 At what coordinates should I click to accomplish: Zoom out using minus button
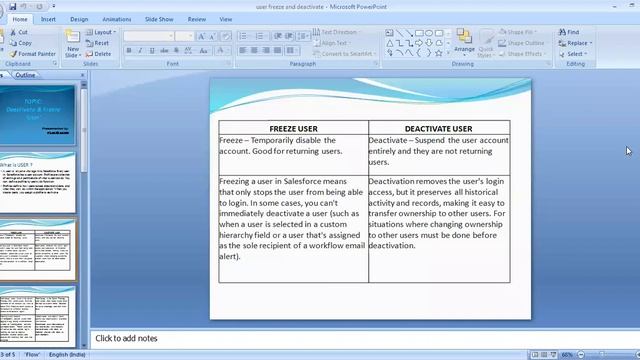click(x=581, y=355)
